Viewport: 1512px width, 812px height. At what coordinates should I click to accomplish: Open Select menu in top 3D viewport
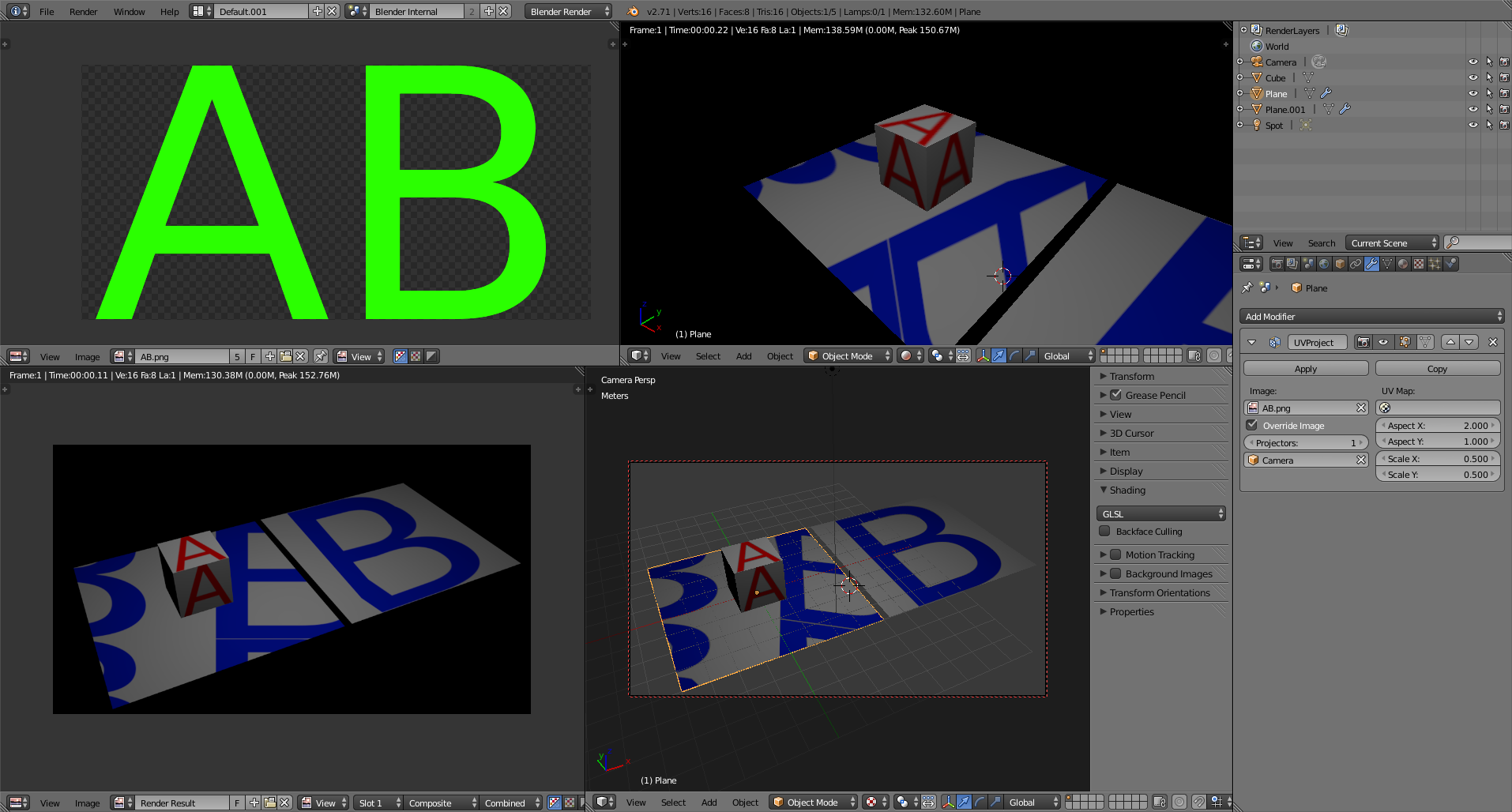coord(708,355)
